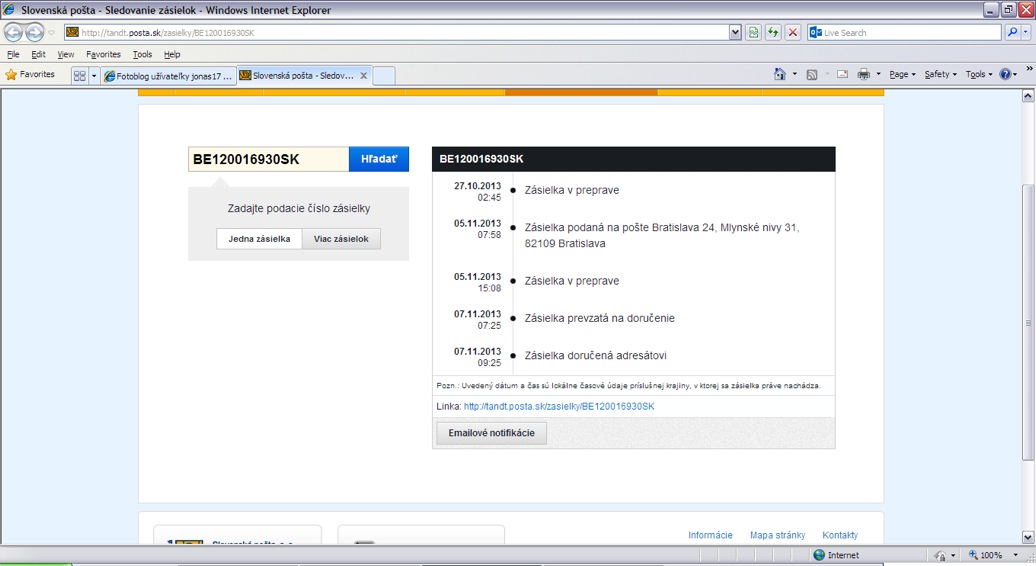Expand the Page dropdown menu

(902, 75)
